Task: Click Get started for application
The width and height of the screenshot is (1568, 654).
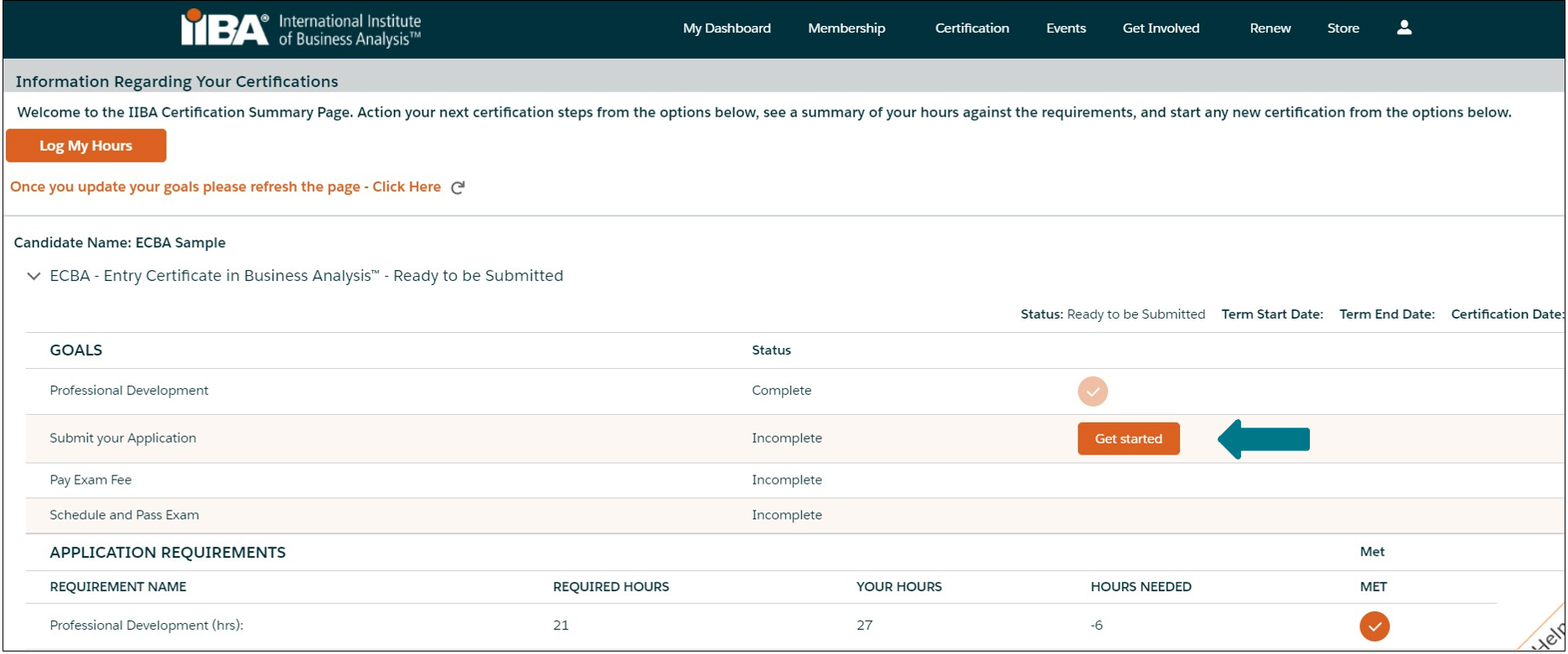Action: (1129, 439)
